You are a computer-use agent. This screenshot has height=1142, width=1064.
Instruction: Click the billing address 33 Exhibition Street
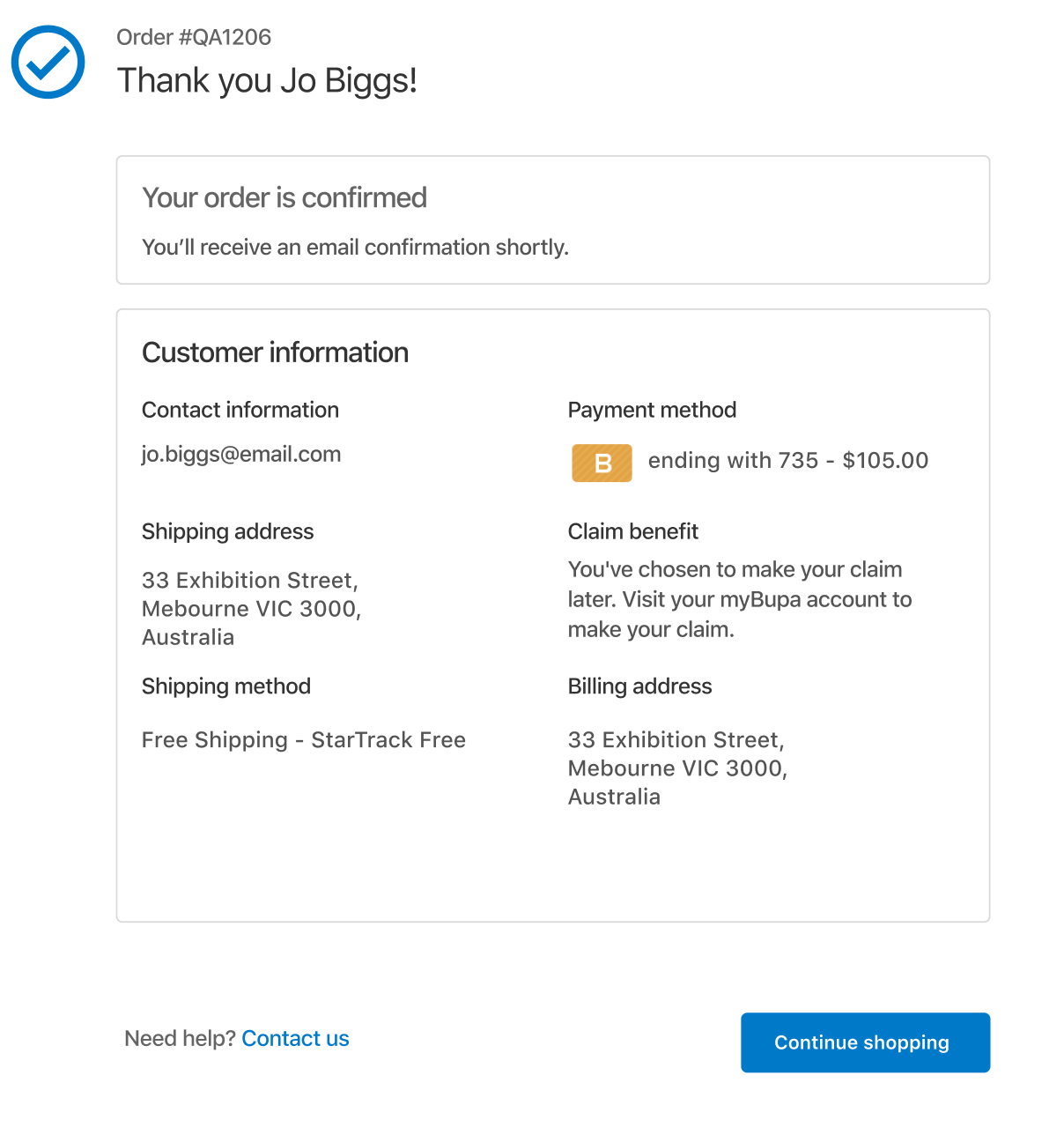[x=678, y=768]
